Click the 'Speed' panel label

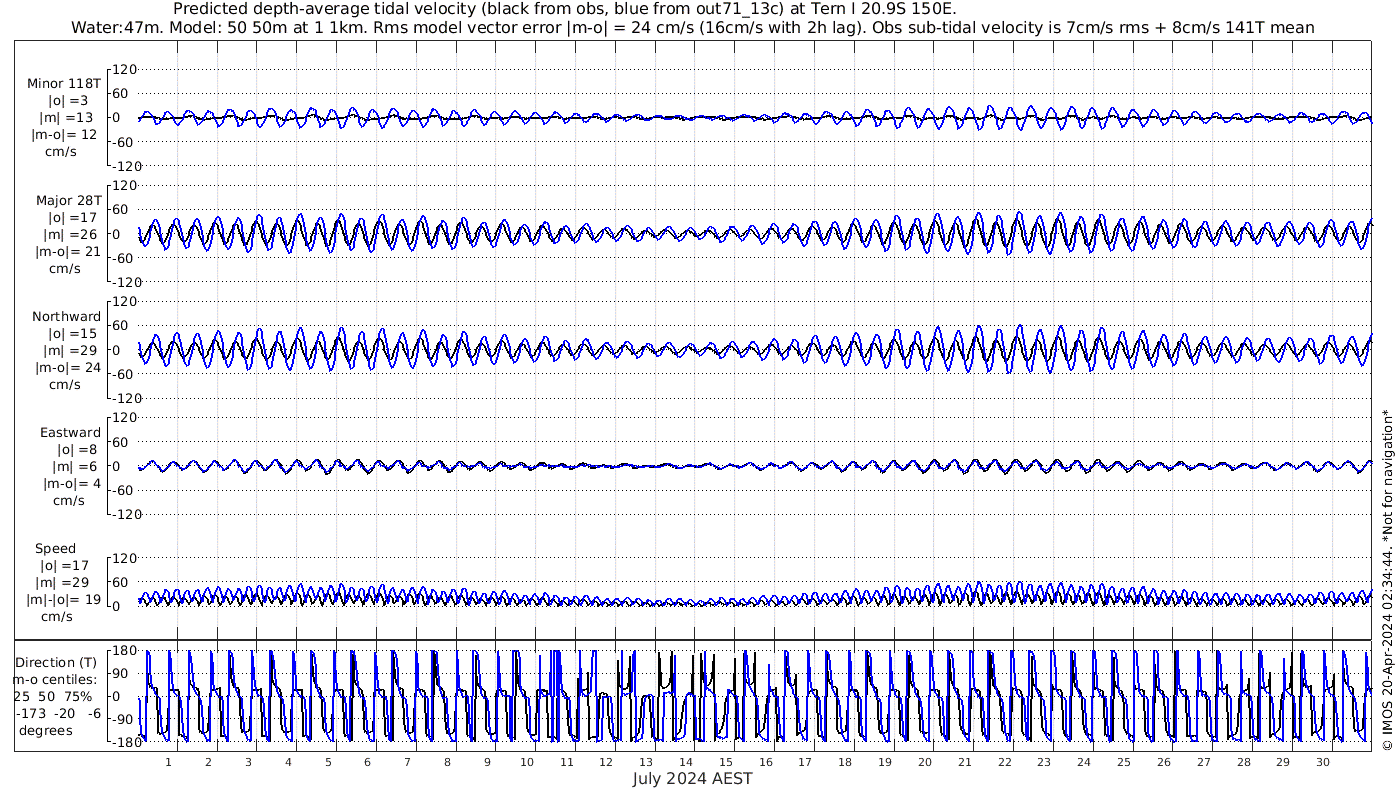coord(55,549)
